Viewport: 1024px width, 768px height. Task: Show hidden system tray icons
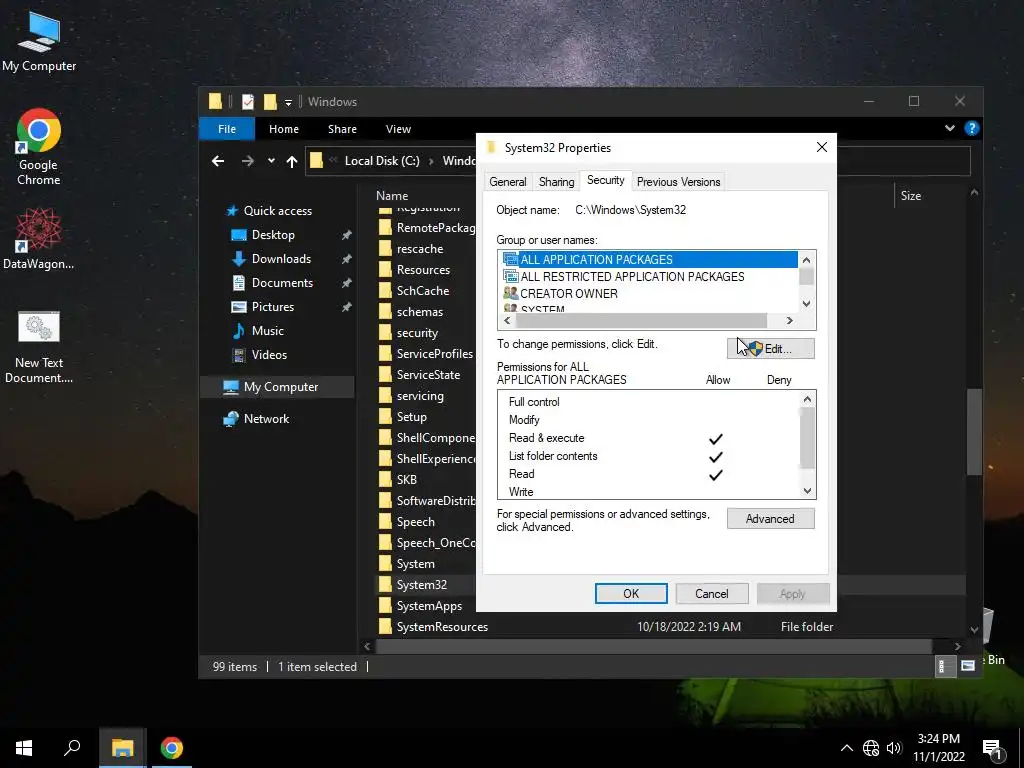[846, 748]
